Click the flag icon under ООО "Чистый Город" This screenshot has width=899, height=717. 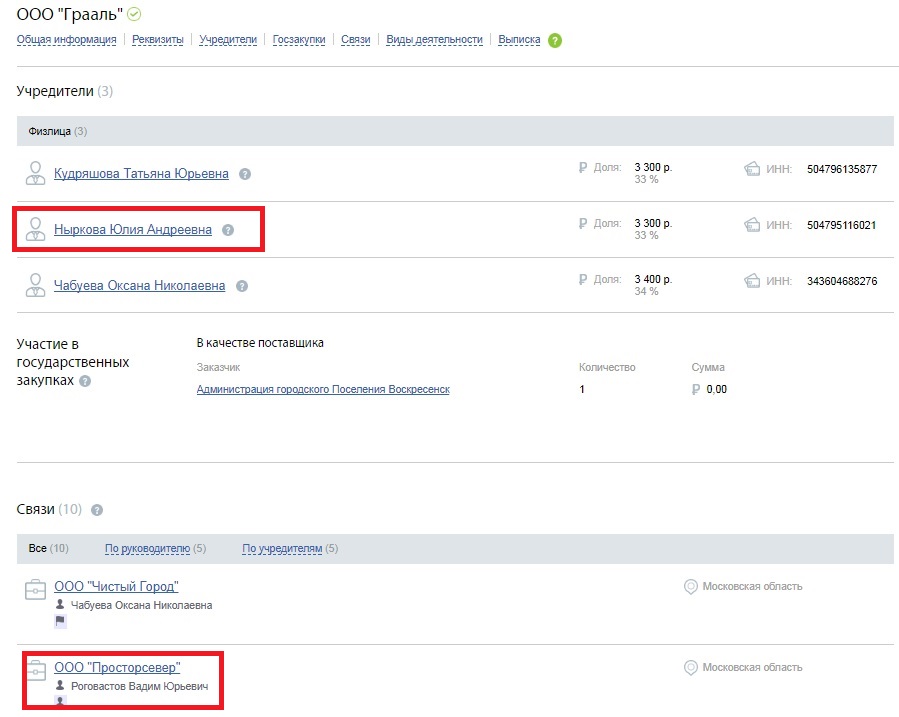tap(60, 621)
